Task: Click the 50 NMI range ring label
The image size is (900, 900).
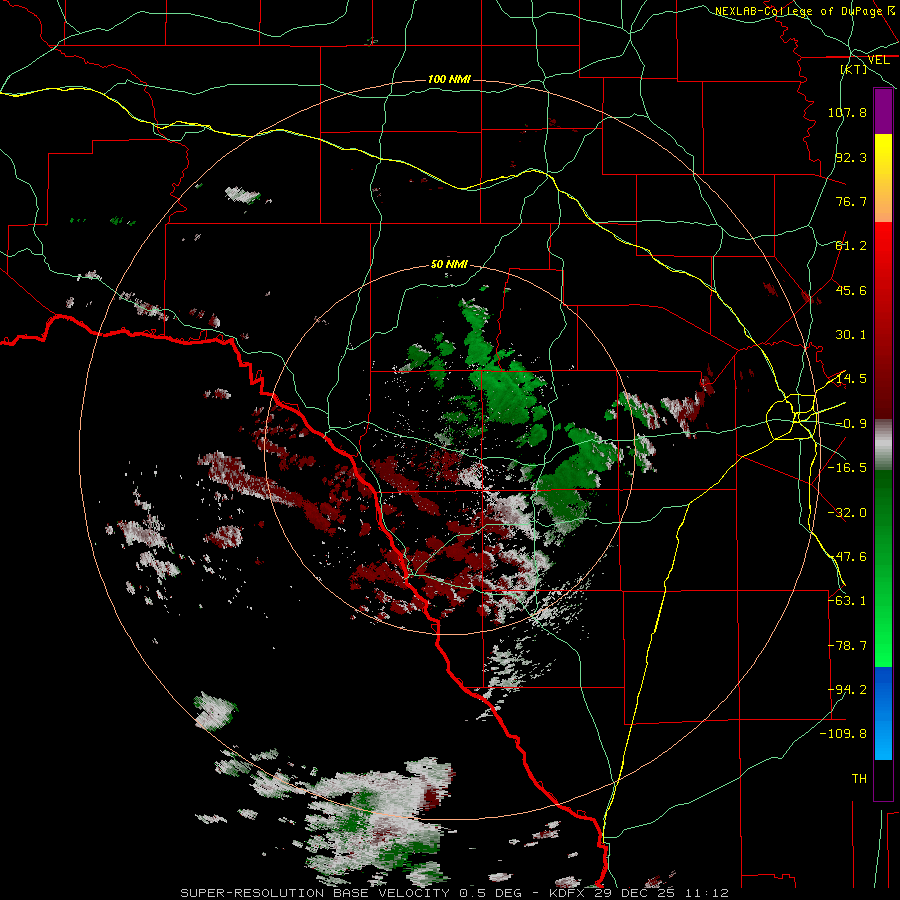Action: (449, 265)
